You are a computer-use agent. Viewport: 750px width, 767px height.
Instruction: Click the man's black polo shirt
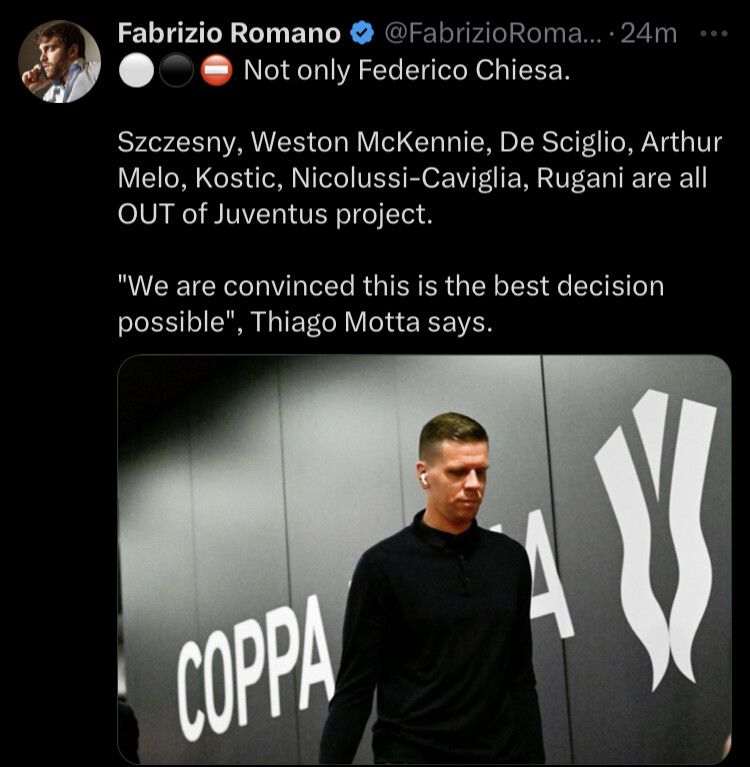coord(432,636)
